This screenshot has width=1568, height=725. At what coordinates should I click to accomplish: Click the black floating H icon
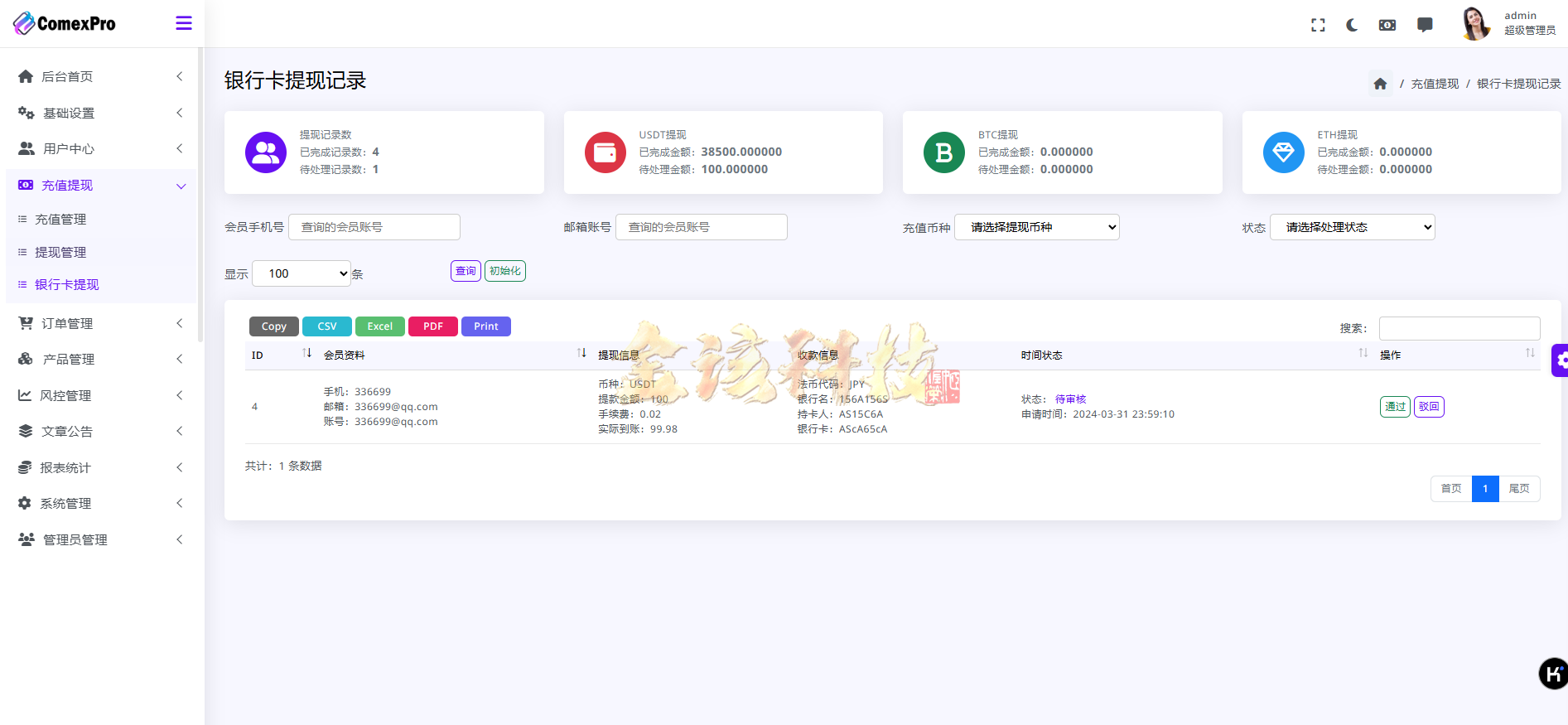pos(1553,674)
